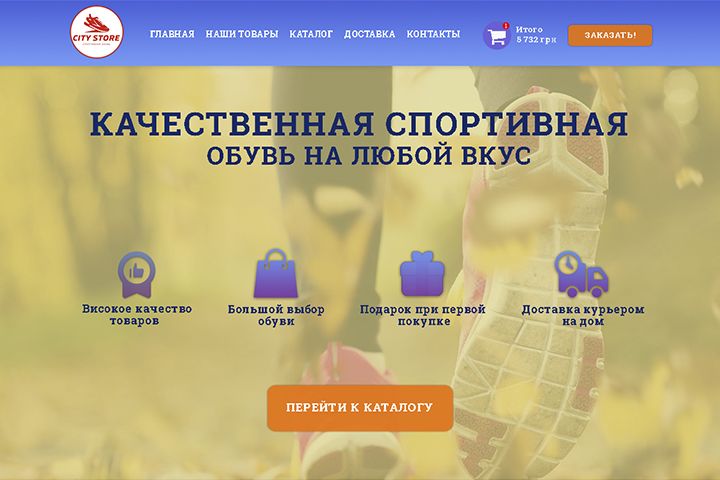Click the Качественная спортивная headline
This screenshot has width=720, height=480.
(x=359, y=124)
